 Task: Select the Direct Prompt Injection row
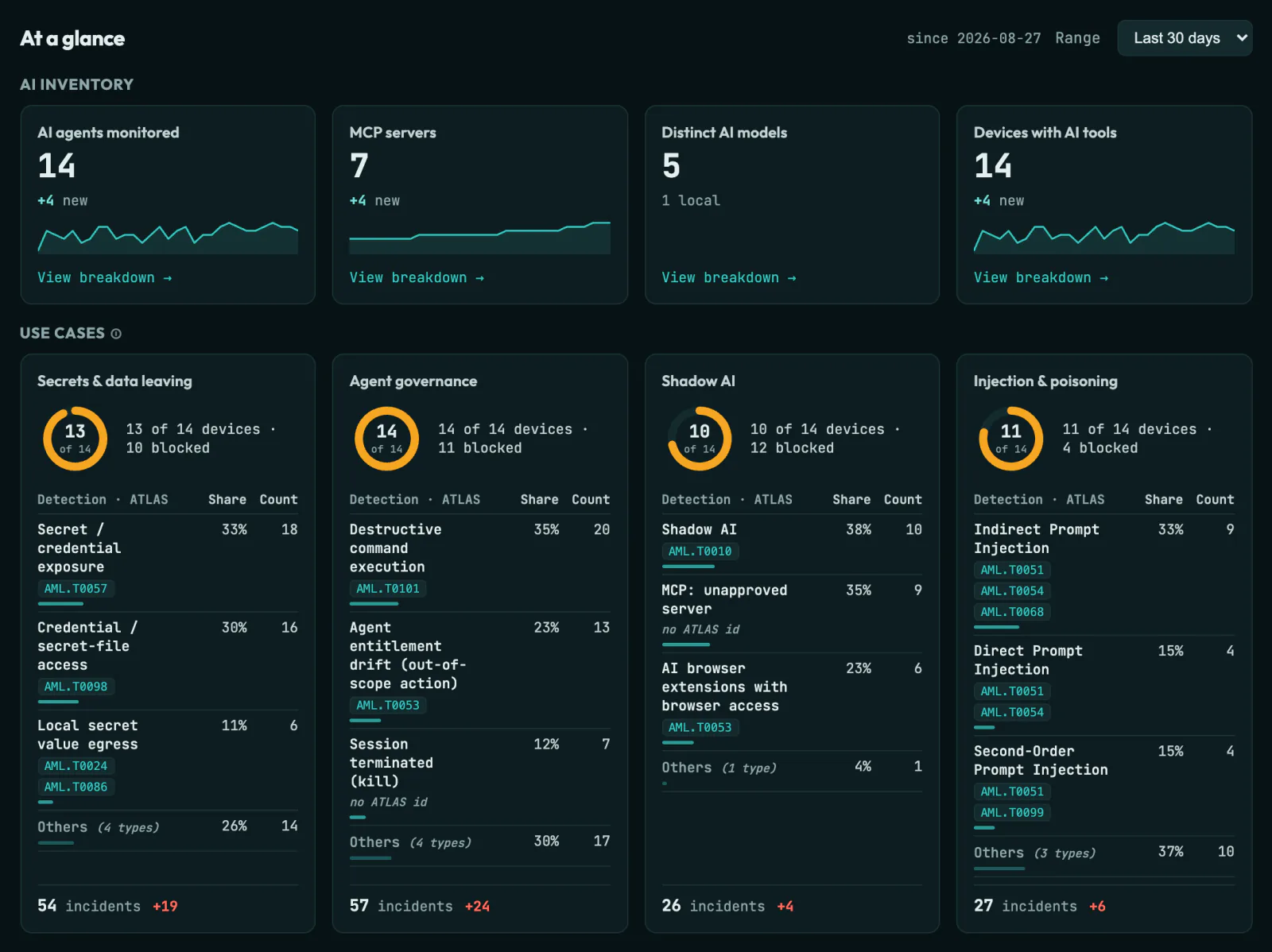coord(1104,685)
